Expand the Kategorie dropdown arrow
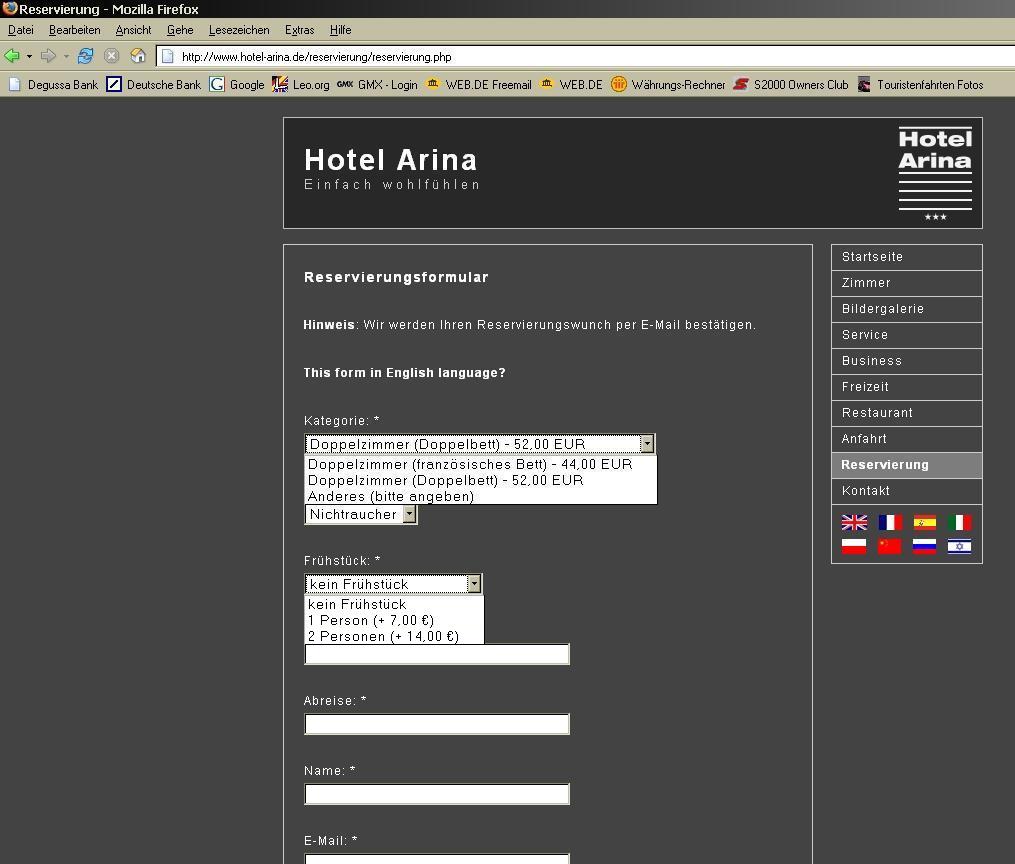The height and width of the screenshot is (864, 1015). (x=647, y=444)
